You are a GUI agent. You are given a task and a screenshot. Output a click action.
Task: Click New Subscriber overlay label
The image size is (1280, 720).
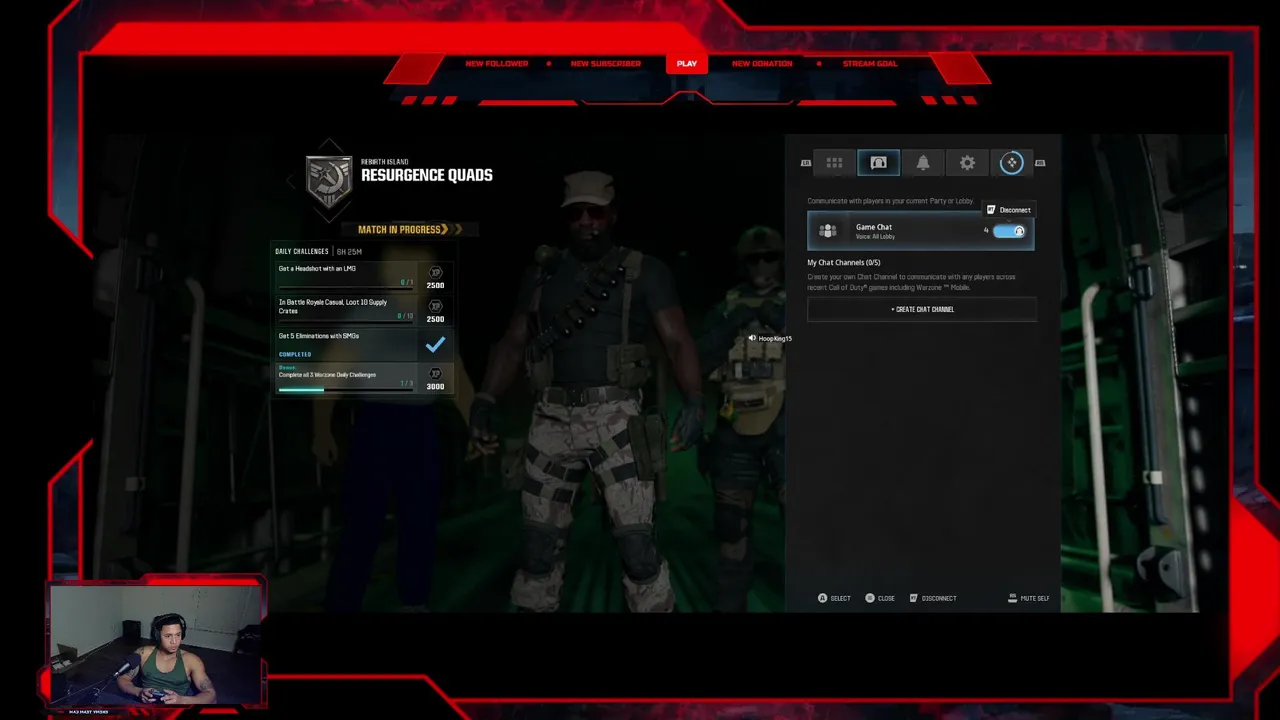point(605,64)
